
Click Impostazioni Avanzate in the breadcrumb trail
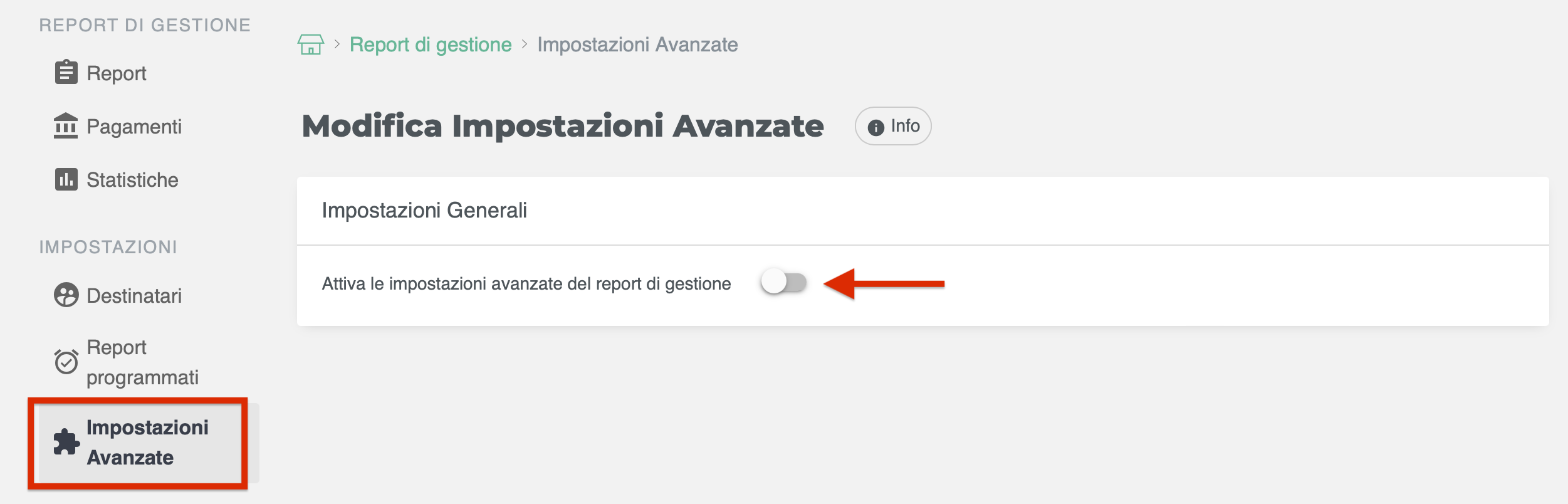coord(637,45)
